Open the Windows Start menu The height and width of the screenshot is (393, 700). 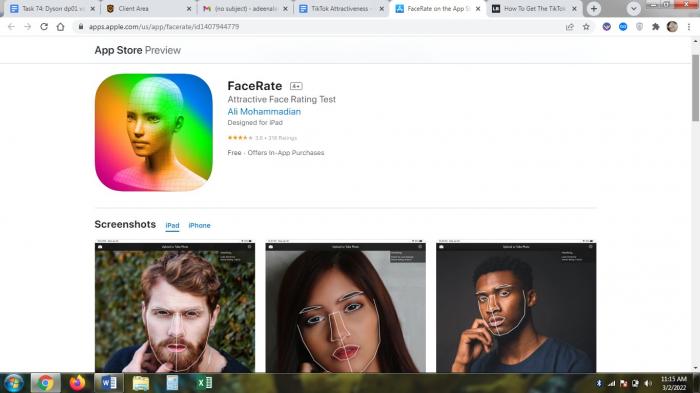[x=13, y=383]
